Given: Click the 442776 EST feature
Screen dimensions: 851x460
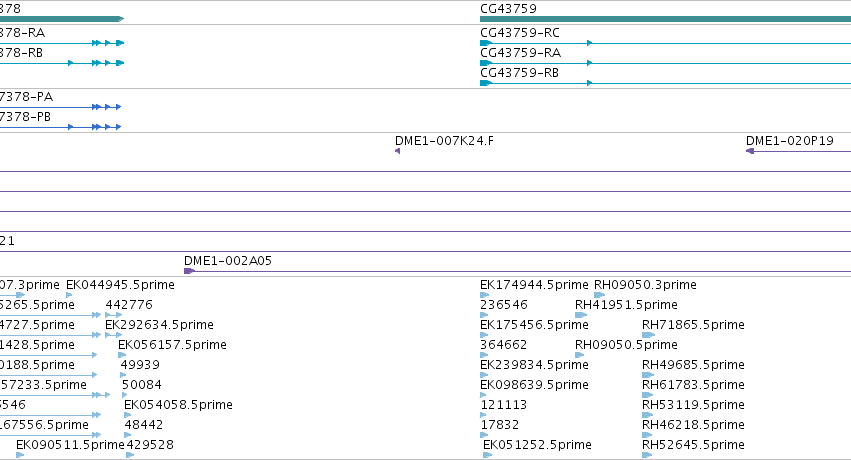Looking at the screenshot, I should tap(113, 315).
